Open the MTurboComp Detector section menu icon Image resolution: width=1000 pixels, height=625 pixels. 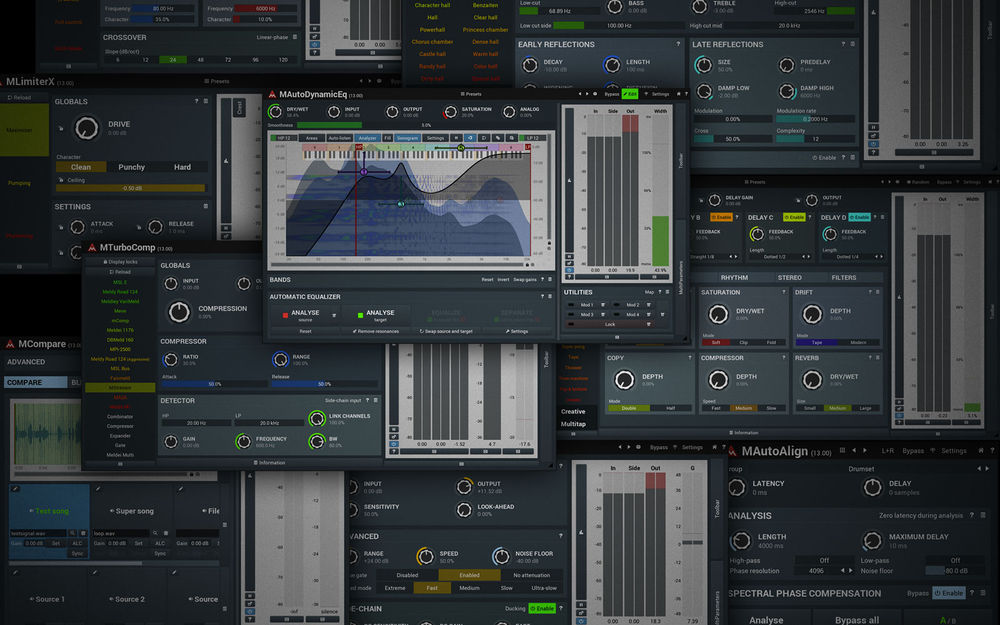pyautogui.click(x=375, y=401)
